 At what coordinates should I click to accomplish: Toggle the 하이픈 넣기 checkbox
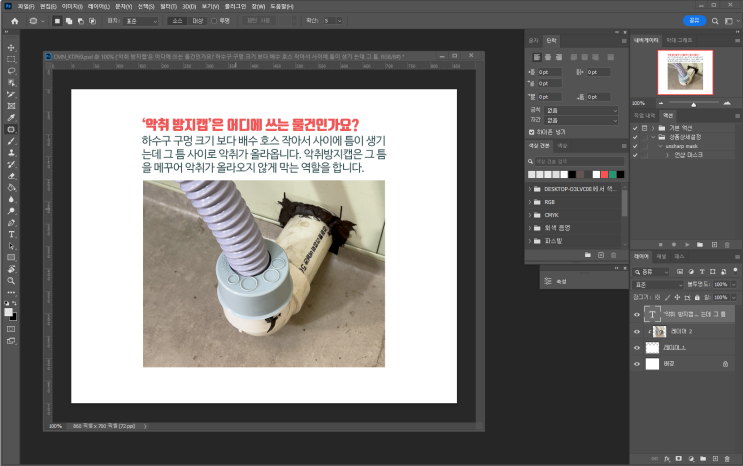coord(531,131)
